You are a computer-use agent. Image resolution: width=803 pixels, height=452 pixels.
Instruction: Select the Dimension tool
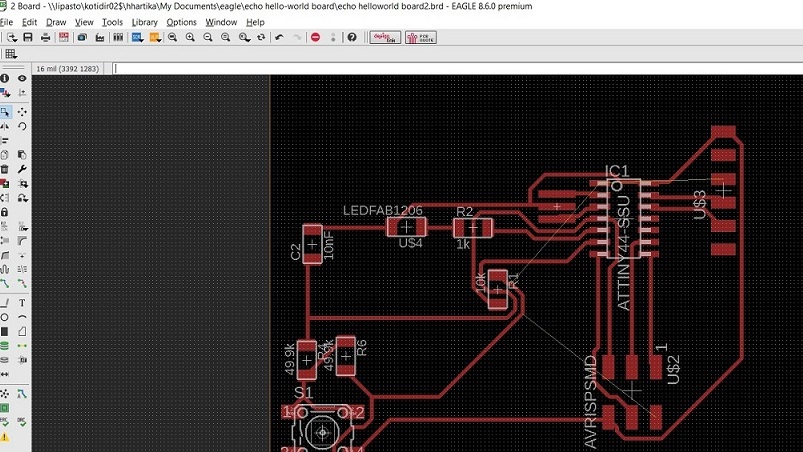[x=5, y=374]
